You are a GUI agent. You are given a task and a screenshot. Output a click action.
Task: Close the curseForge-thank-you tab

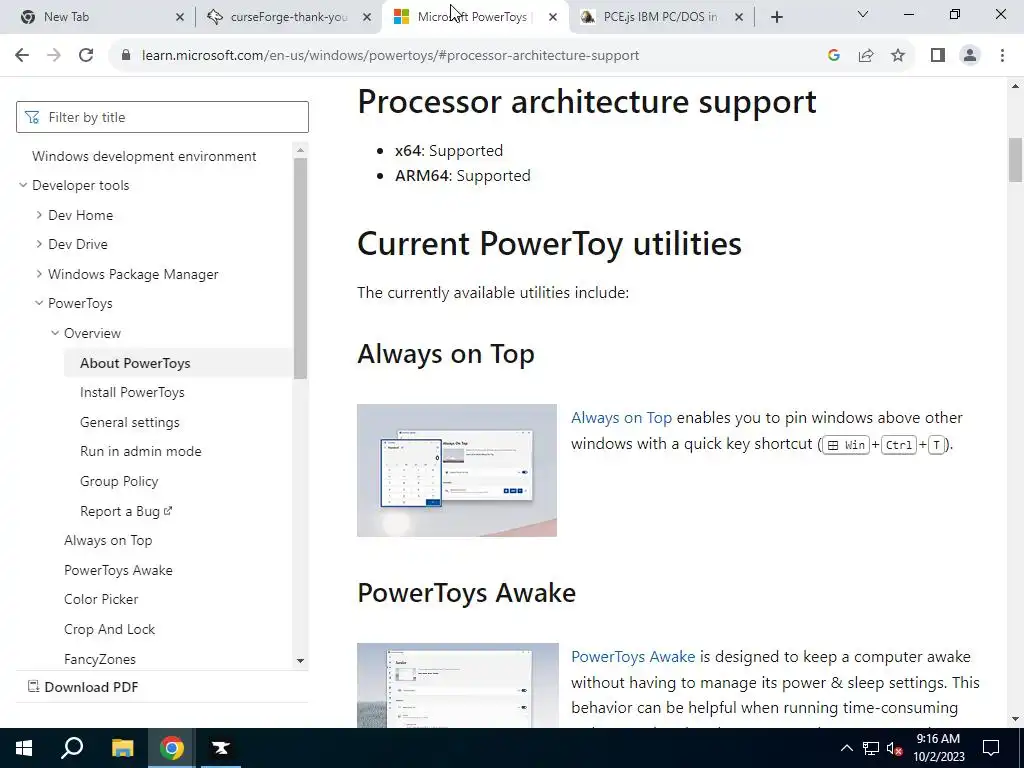pos(366,17)
